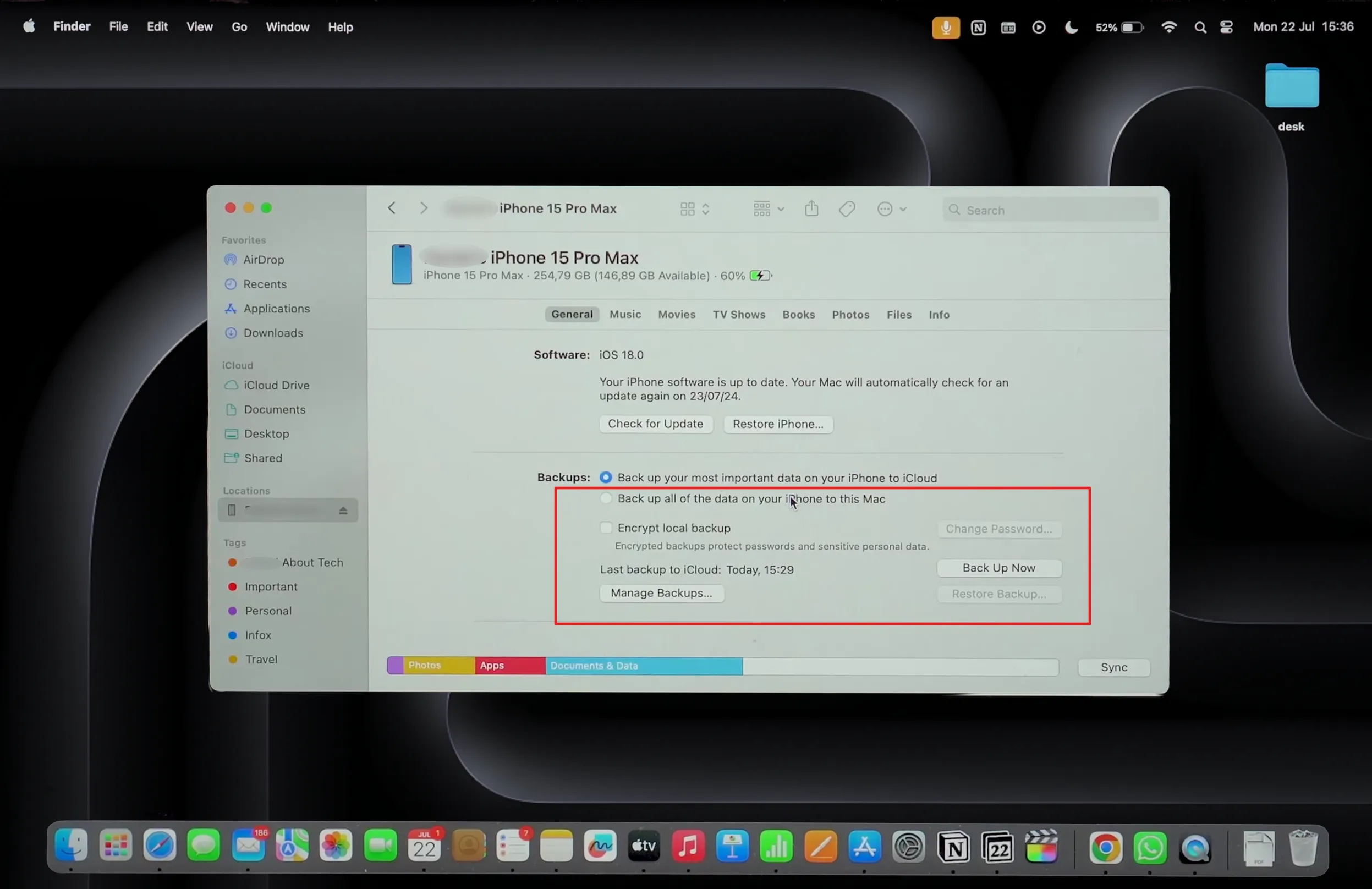Enable the Encrypt local backup checkbox
This screenshot has height=889, width=1372.
click(605, 528)
